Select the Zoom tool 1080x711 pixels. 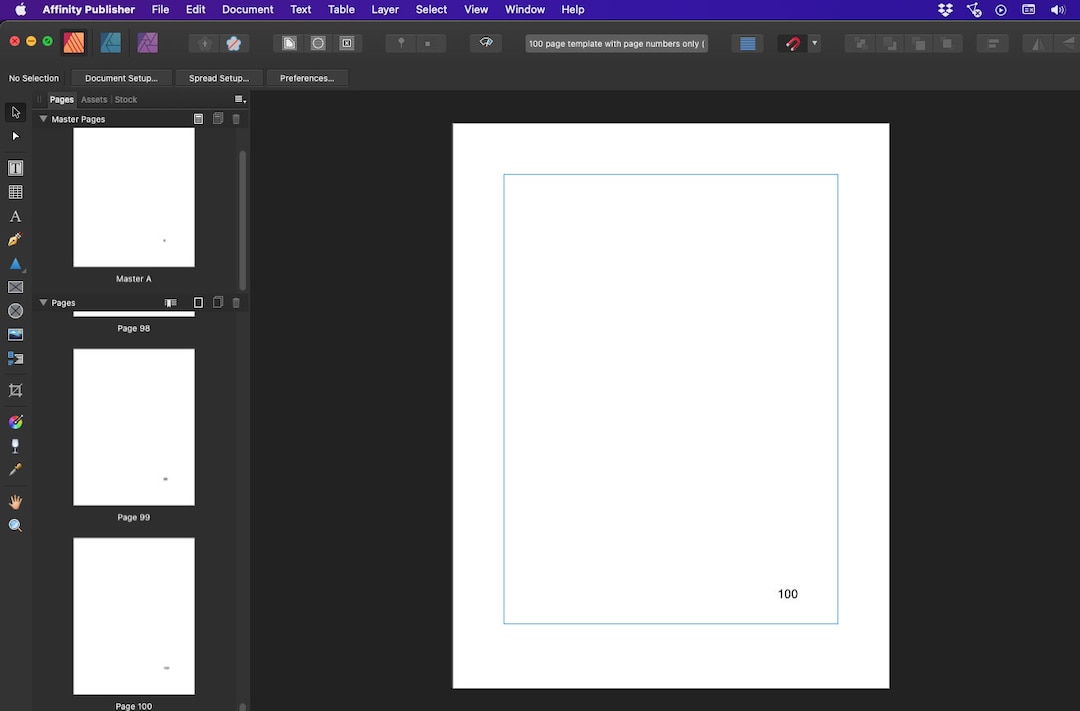15,525
